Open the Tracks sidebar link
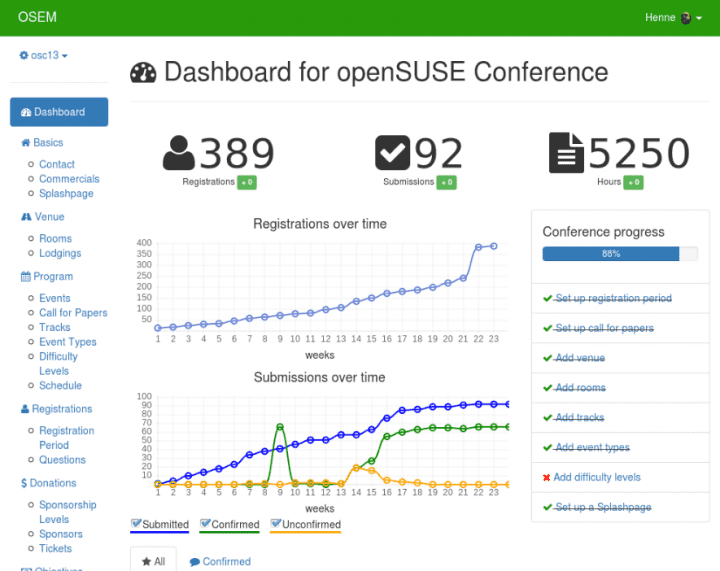 click(55, 327)
